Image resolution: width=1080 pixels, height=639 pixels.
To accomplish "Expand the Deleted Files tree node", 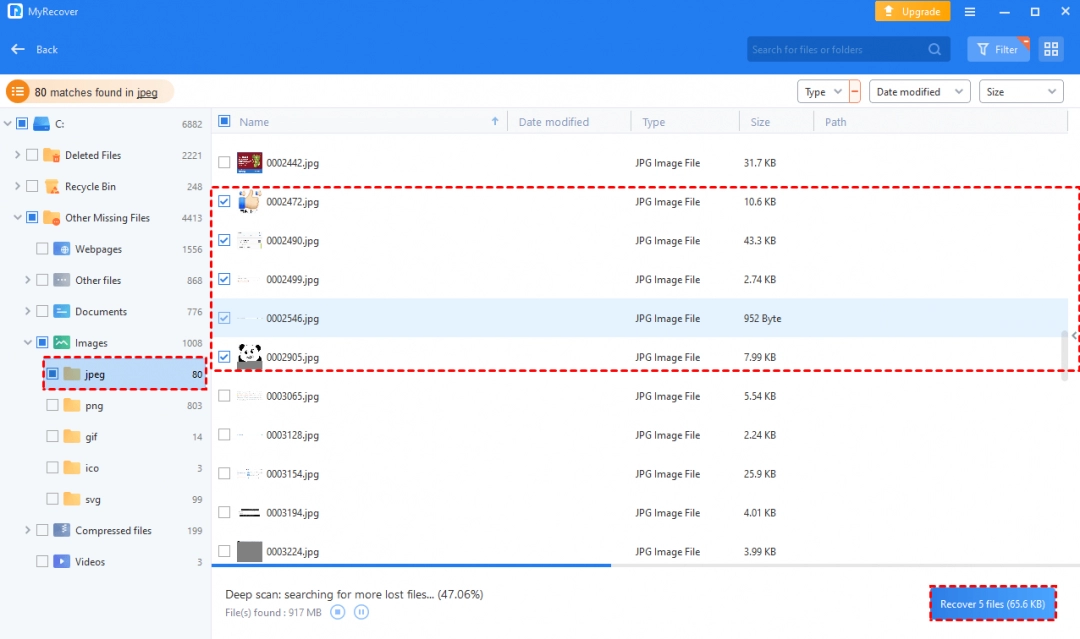I will [17, 155].
